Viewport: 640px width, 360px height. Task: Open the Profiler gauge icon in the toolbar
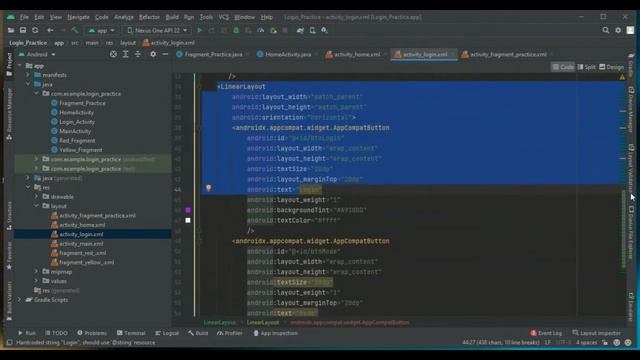tap(260, 30)
